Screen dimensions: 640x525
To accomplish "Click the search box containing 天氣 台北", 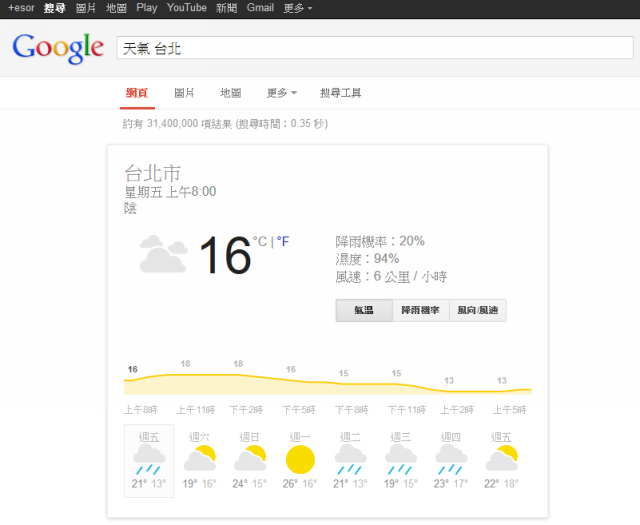I will pos(372,48).
